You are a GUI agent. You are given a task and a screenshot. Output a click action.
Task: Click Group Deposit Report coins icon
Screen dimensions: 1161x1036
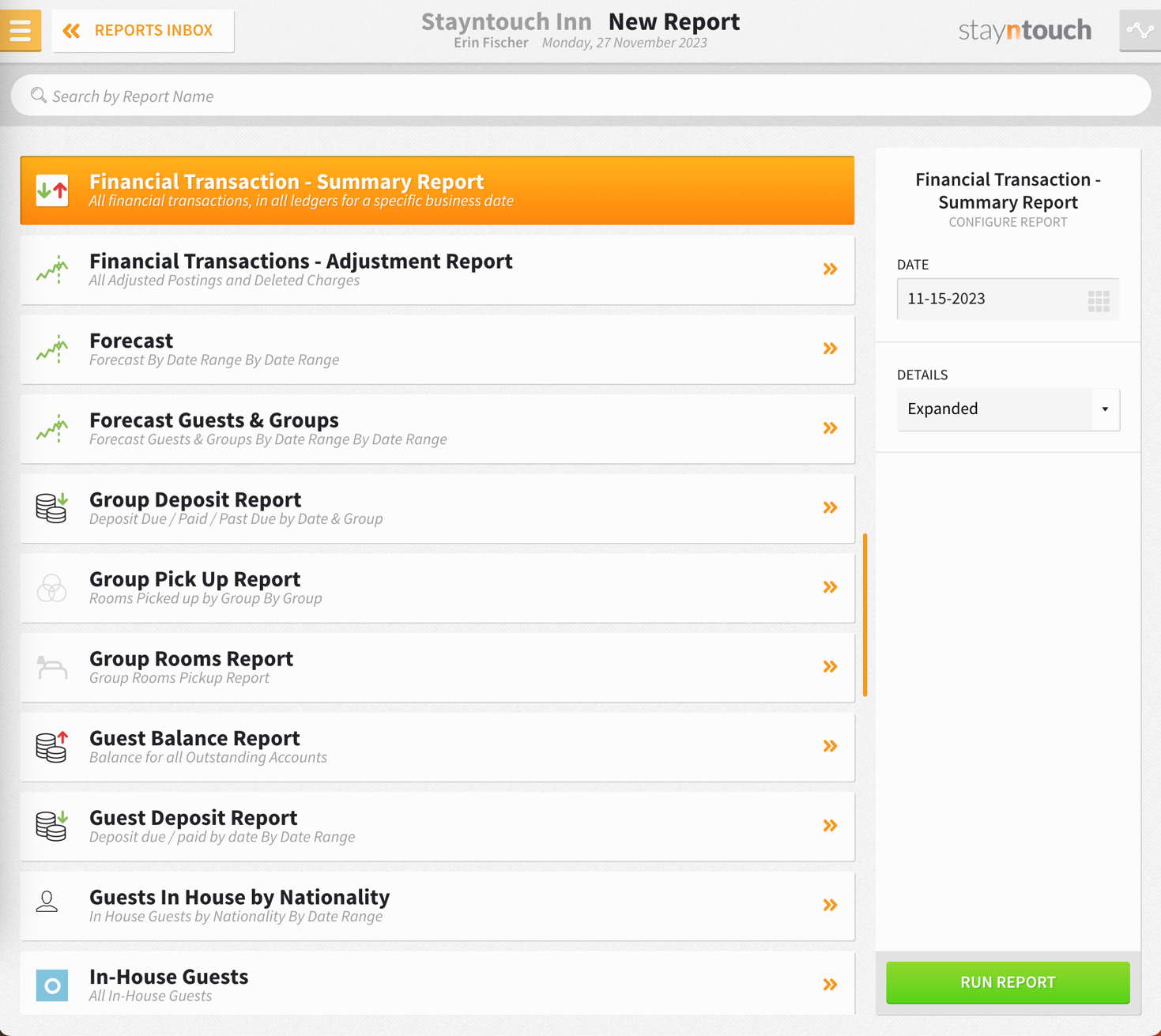point(52,507)
